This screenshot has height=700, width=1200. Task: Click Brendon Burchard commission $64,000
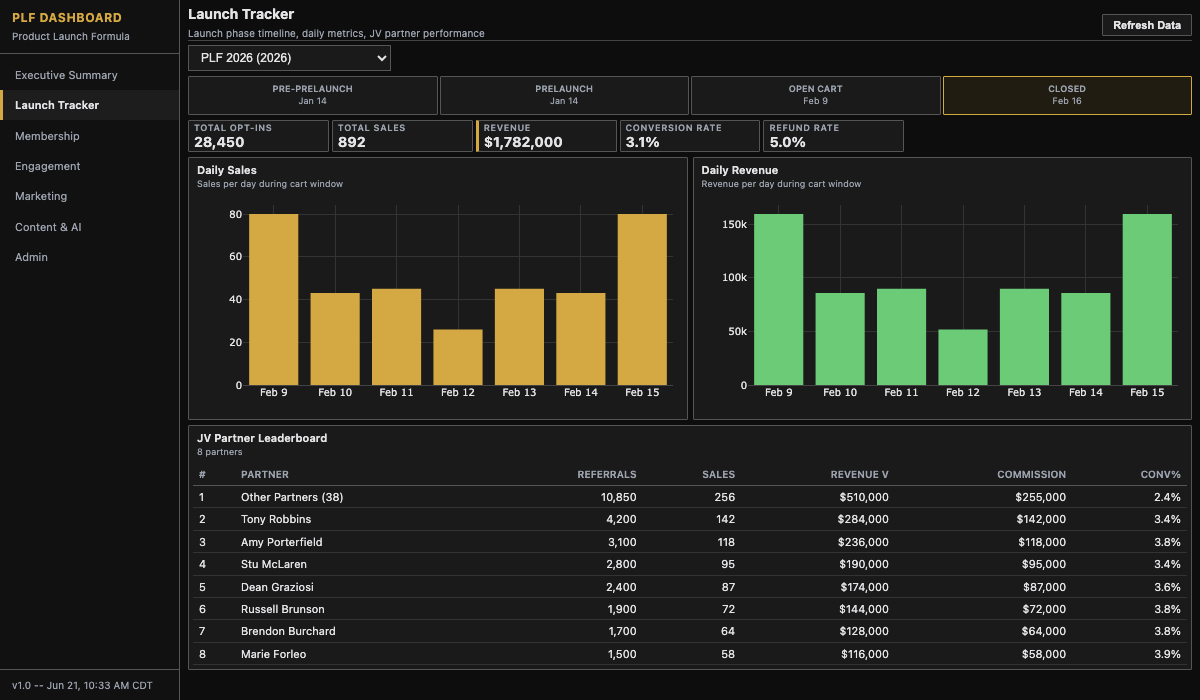pyautogui.click(x=1043, y=631)
